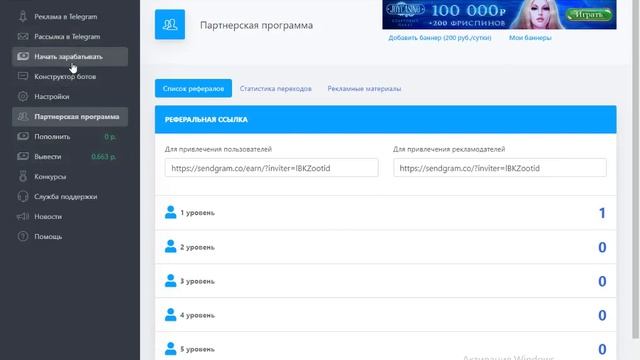640x360 pixels.
Task: Click the headset icon beside Служба поддержки
Action: tap(23, 196)
